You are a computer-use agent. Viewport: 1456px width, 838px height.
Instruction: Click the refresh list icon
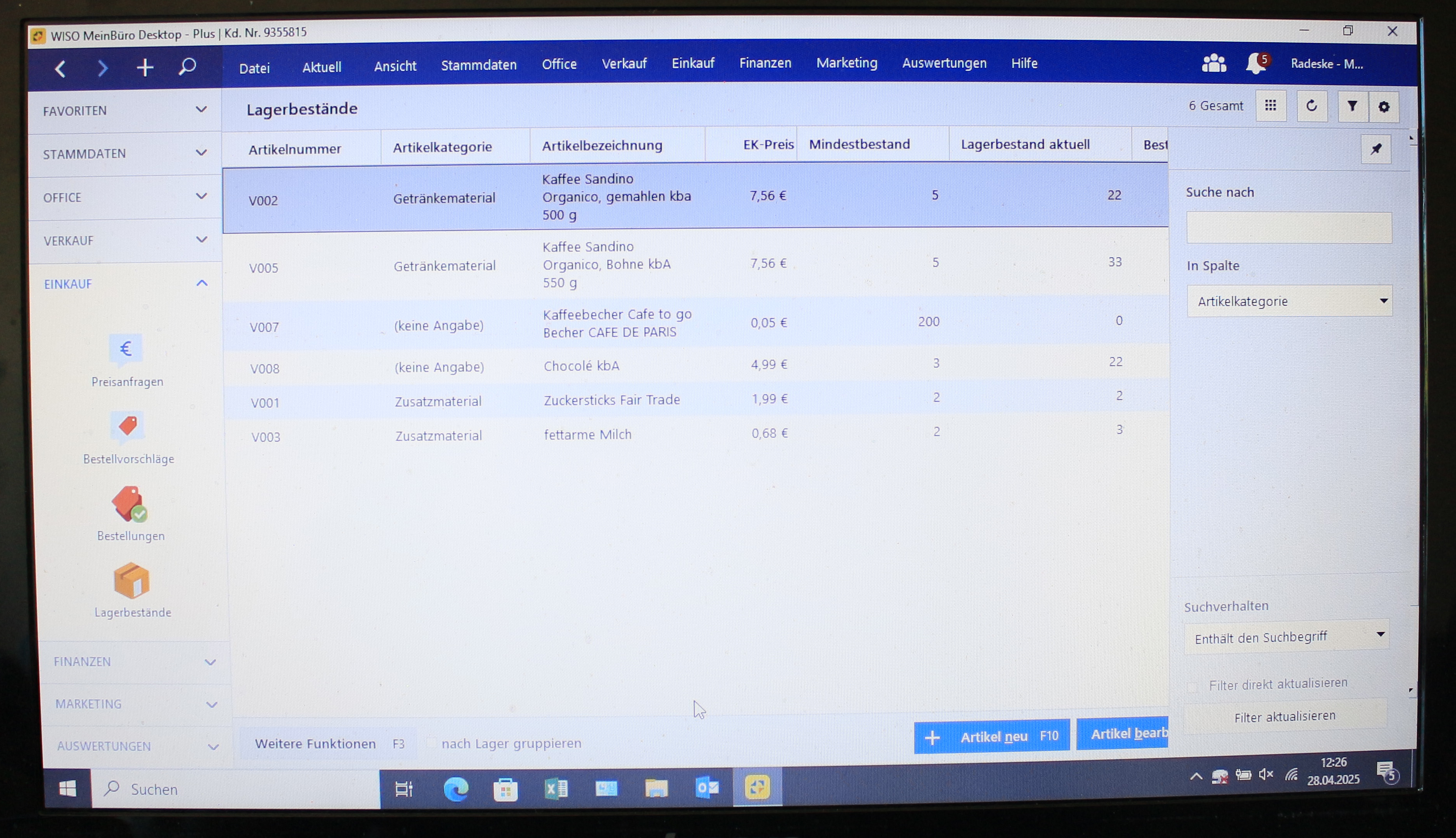[x=1312, y=106]
